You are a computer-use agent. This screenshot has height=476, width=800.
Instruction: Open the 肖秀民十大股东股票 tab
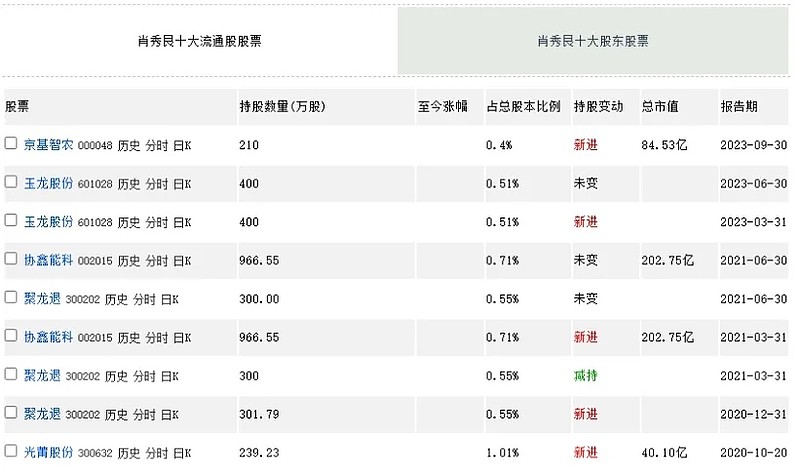point(593,42)
